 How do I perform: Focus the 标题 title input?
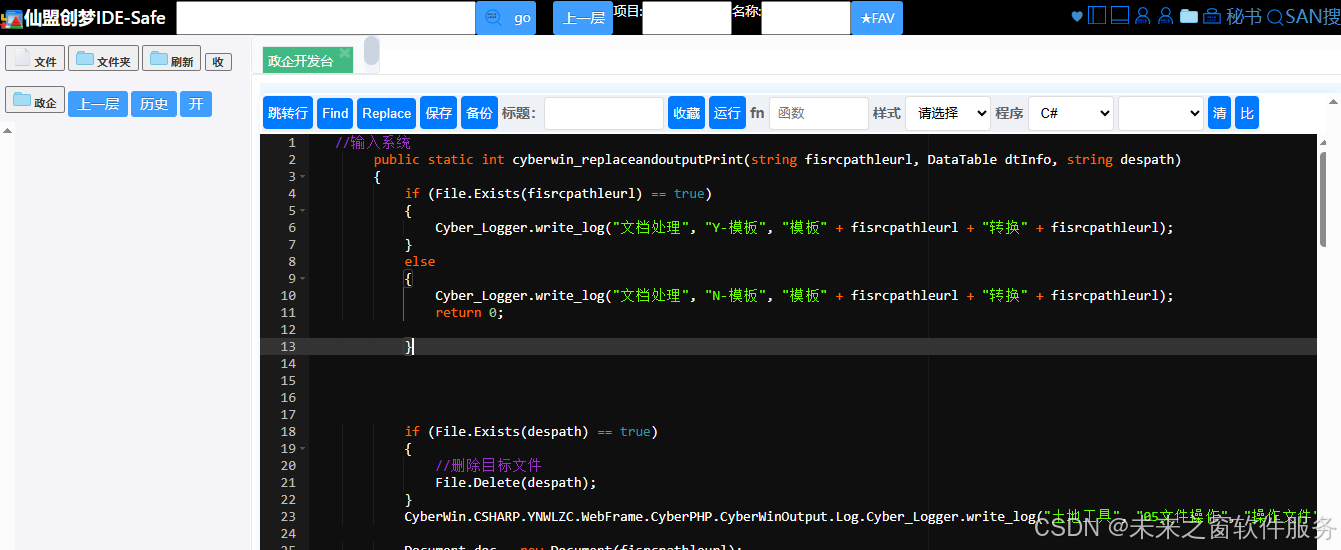[x=604, y=113]
